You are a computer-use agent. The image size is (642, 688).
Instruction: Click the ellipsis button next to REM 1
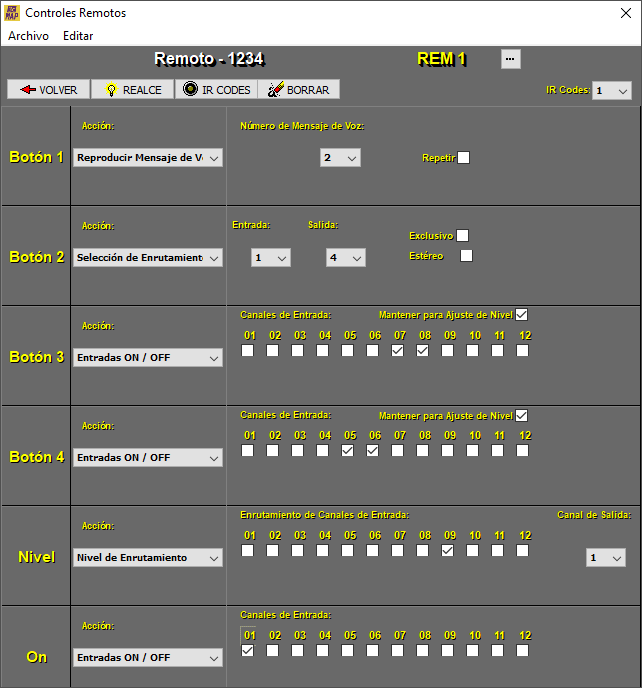tap(511, 59)
